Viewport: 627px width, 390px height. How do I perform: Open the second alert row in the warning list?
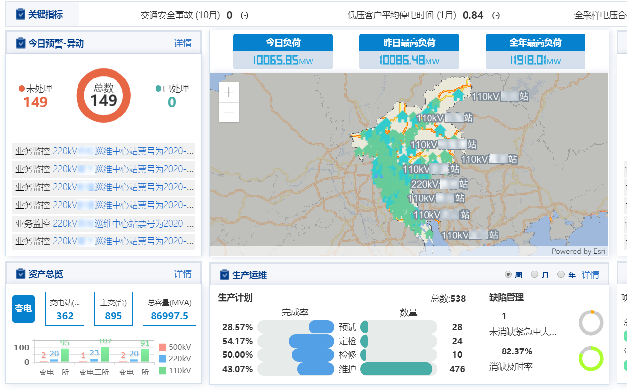pyautogui.click(x=104, y=169)
